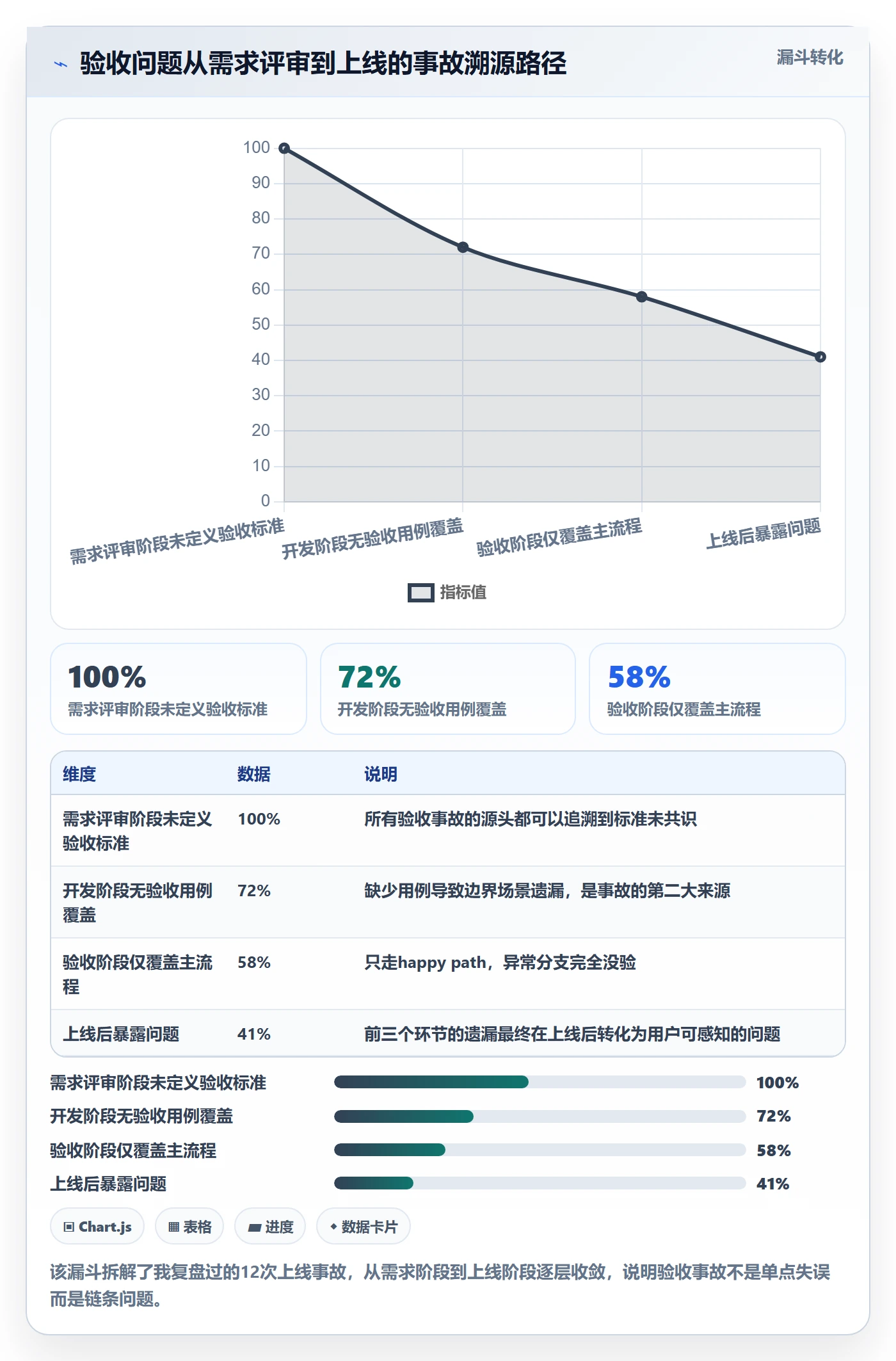The image size is (896, 1361).
Task: Click the 数据卡片 tag chip
Action: 364,1227
